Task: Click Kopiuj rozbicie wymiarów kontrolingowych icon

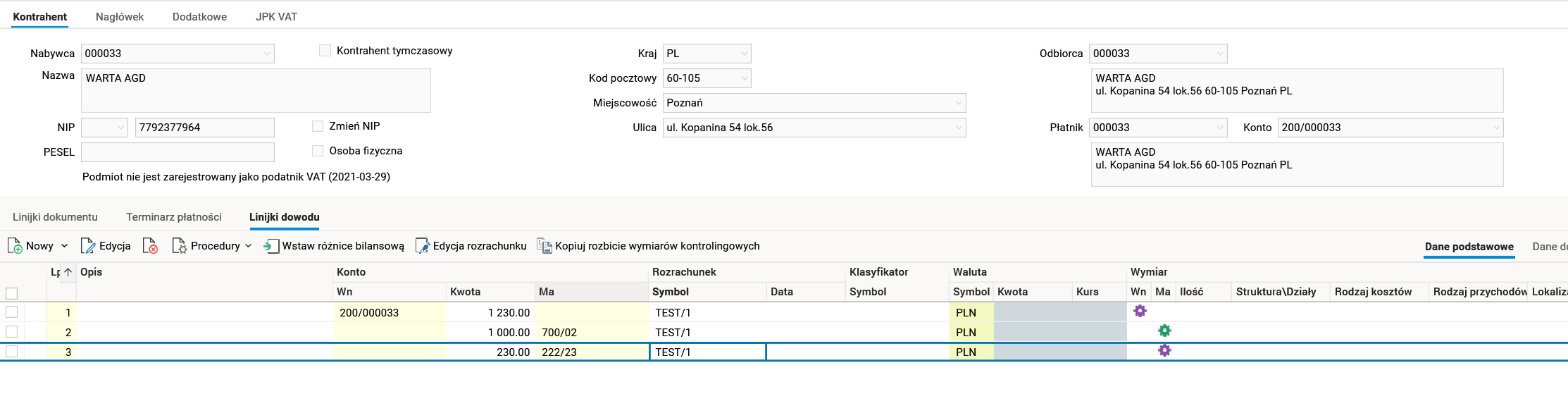Action: [x=544, y=246]
